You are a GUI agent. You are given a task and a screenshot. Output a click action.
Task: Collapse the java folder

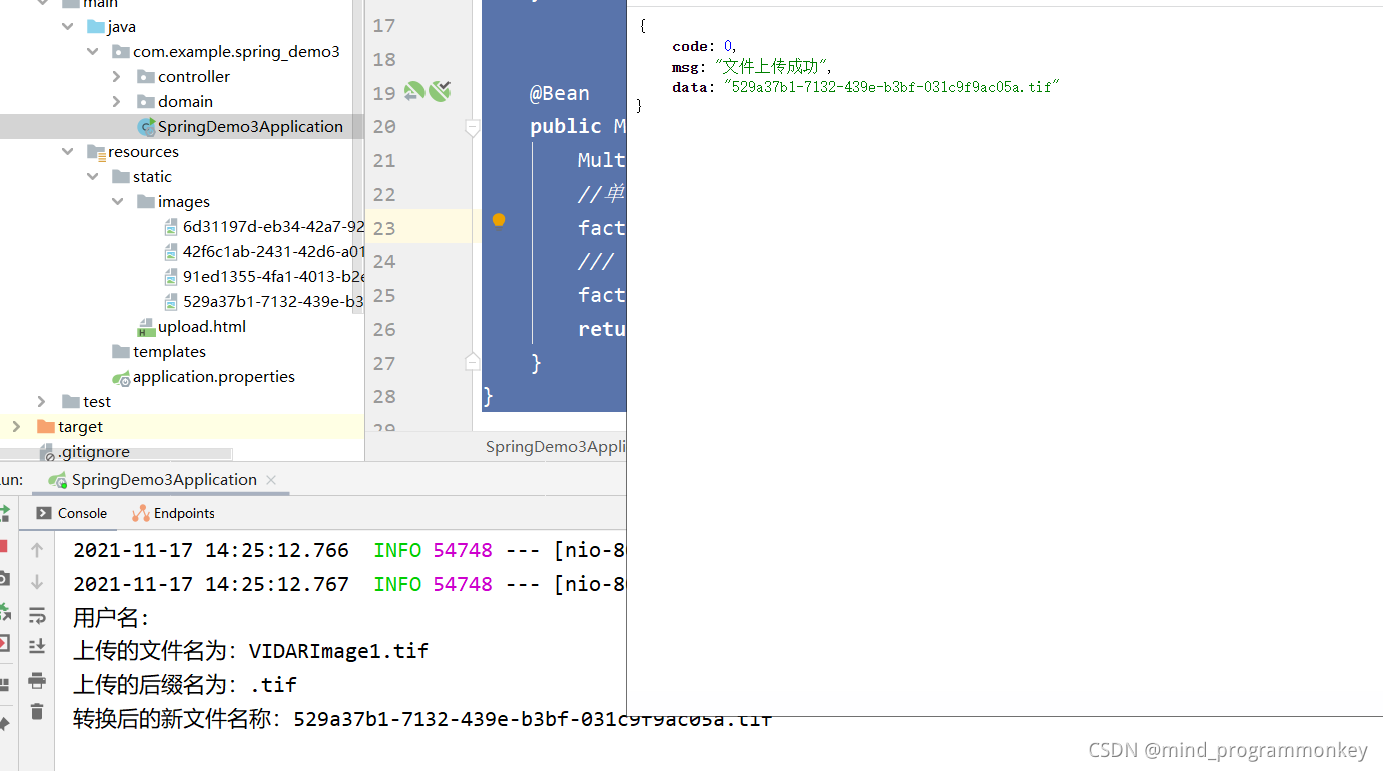click(x=67, y=26)
